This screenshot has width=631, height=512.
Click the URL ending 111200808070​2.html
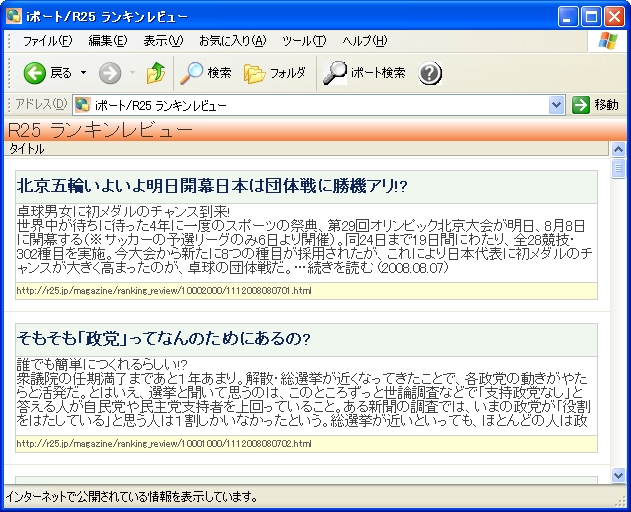click(164, 444)
